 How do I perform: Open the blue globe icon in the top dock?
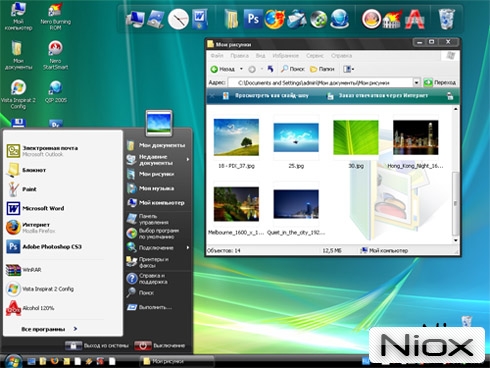[x=340, y=19]
